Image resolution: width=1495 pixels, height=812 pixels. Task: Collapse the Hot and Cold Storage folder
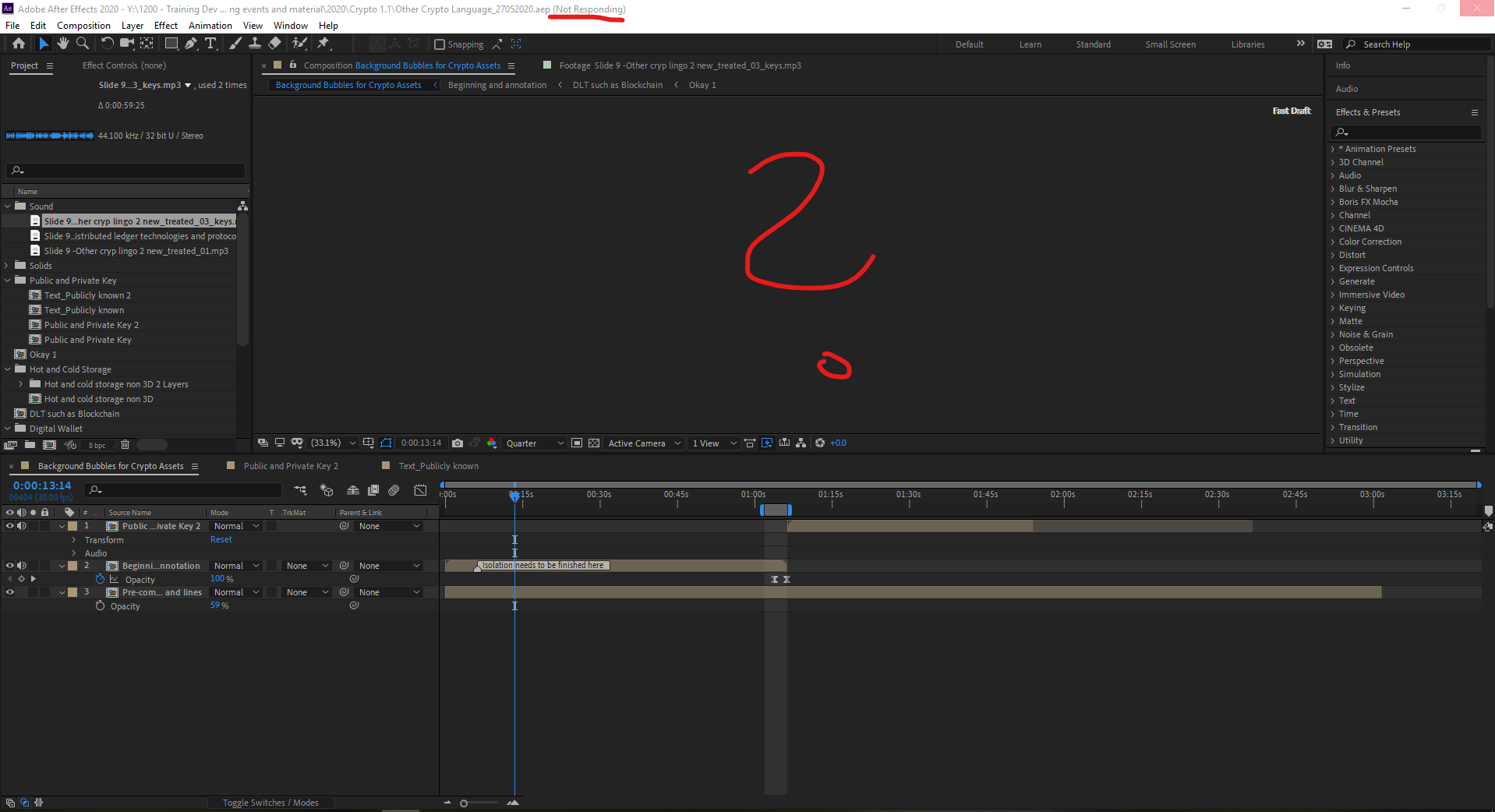click(8, 369)
